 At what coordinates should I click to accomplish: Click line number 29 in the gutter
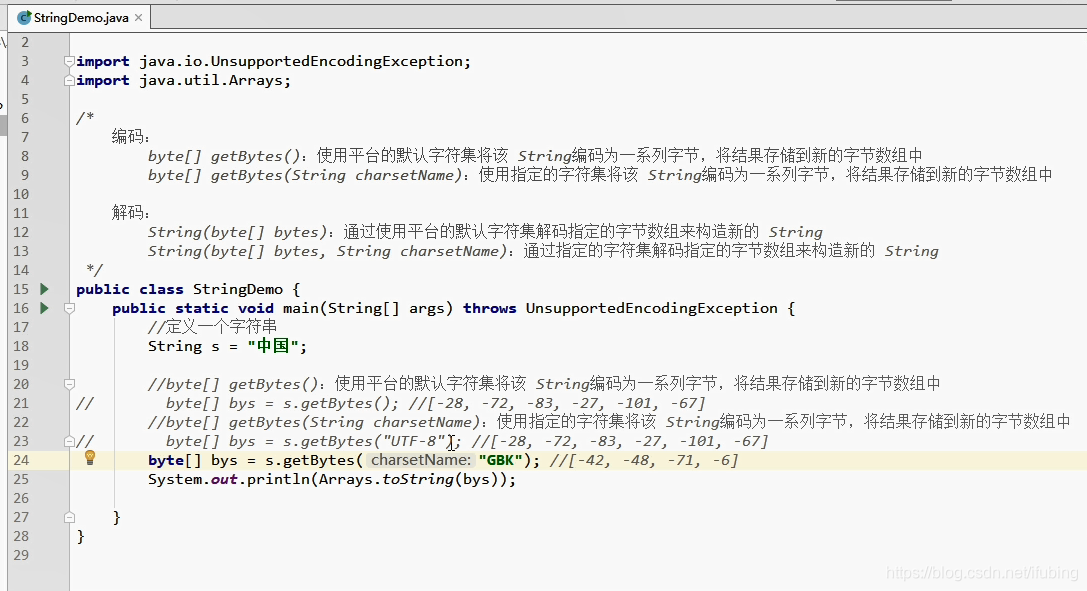tap(21, 555)
